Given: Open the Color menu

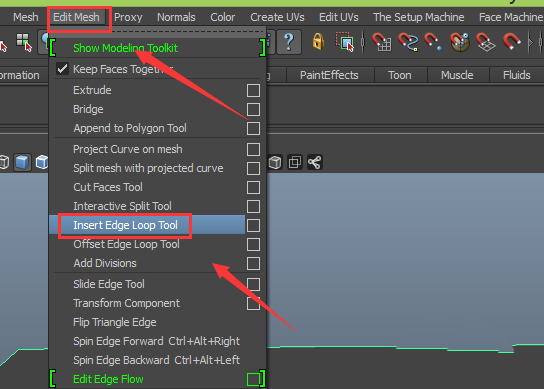Looking at the screenshot, I should point(222,17).
